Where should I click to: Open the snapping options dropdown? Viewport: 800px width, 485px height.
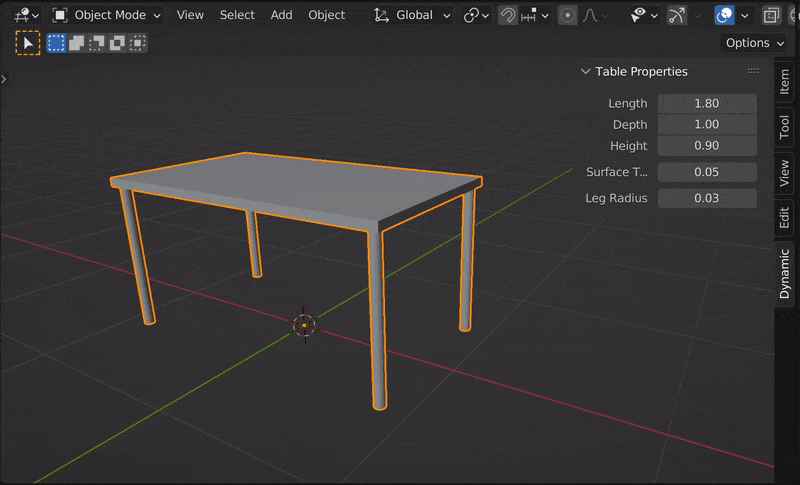click(535, 15)
